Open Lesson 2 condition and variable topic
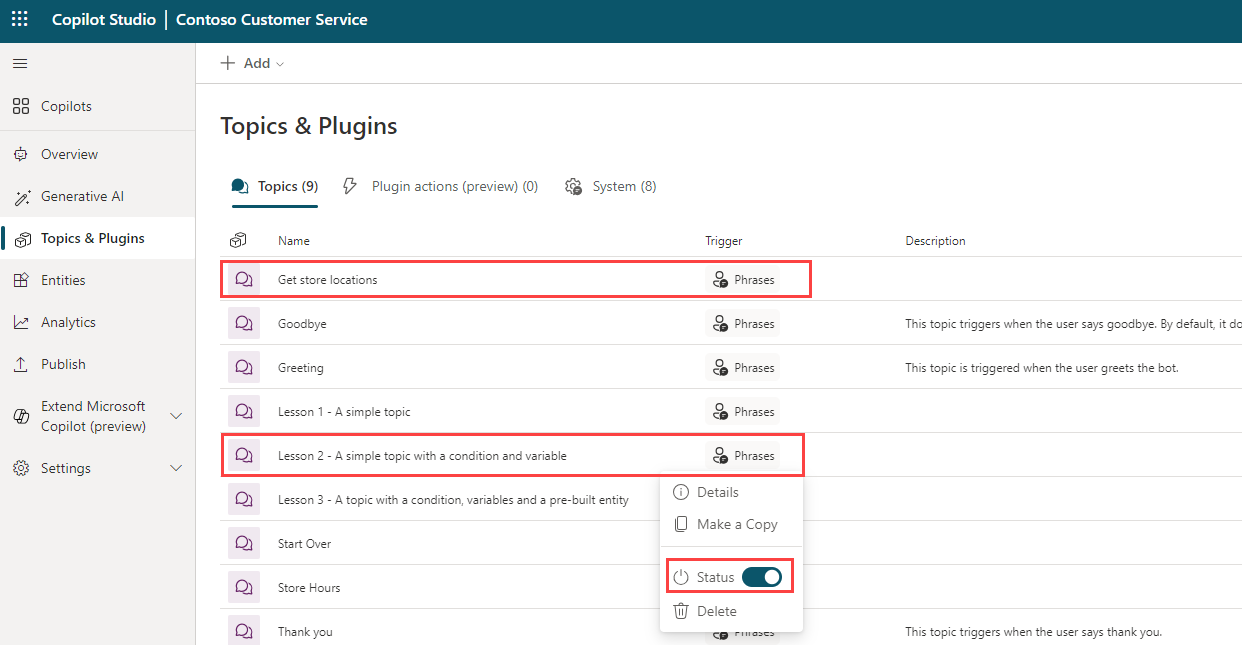The height and width of the screenshot is (645, 1242). click(x=422, y=456)
